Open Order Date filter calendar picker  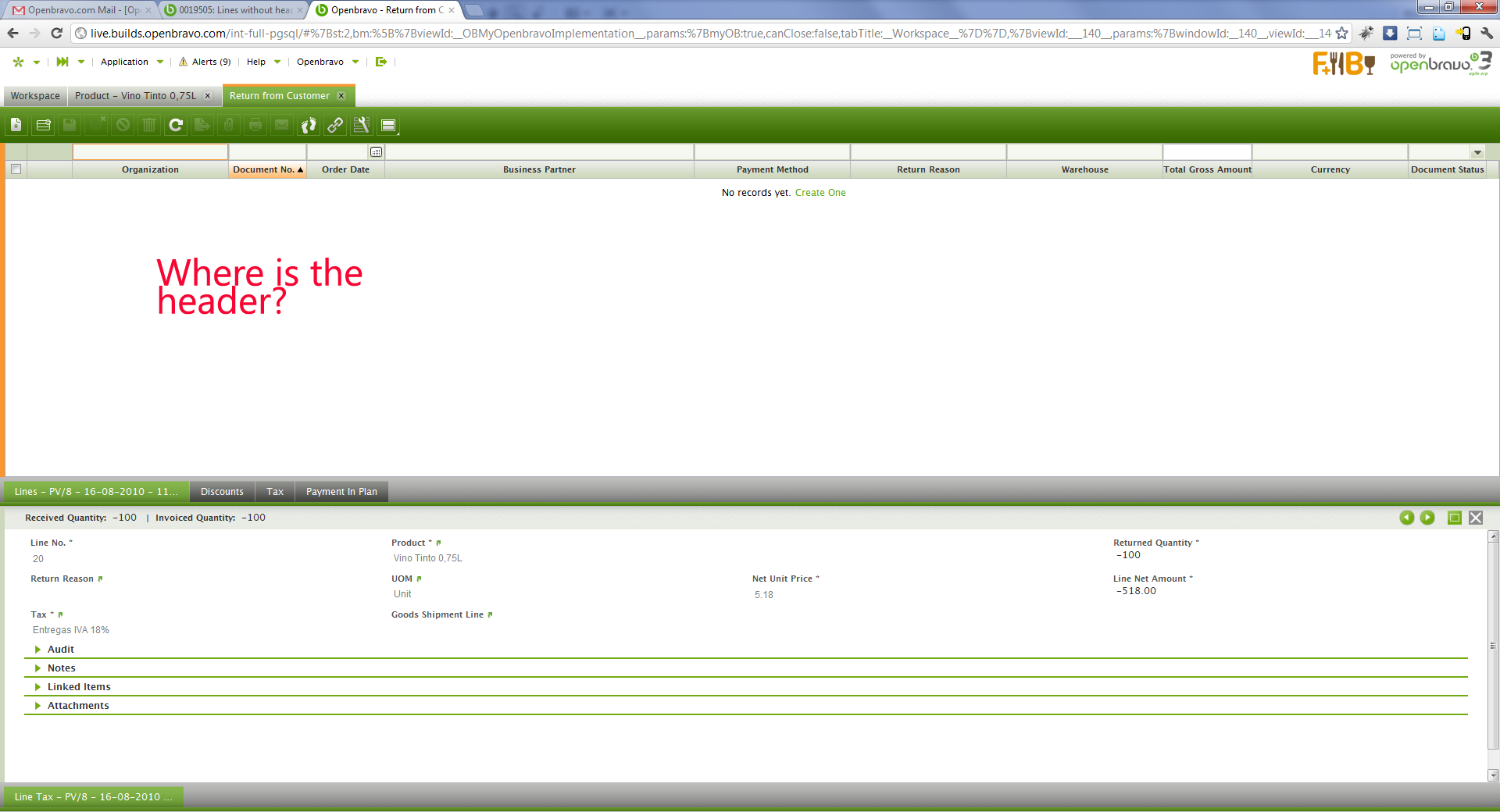pos(376,152)
